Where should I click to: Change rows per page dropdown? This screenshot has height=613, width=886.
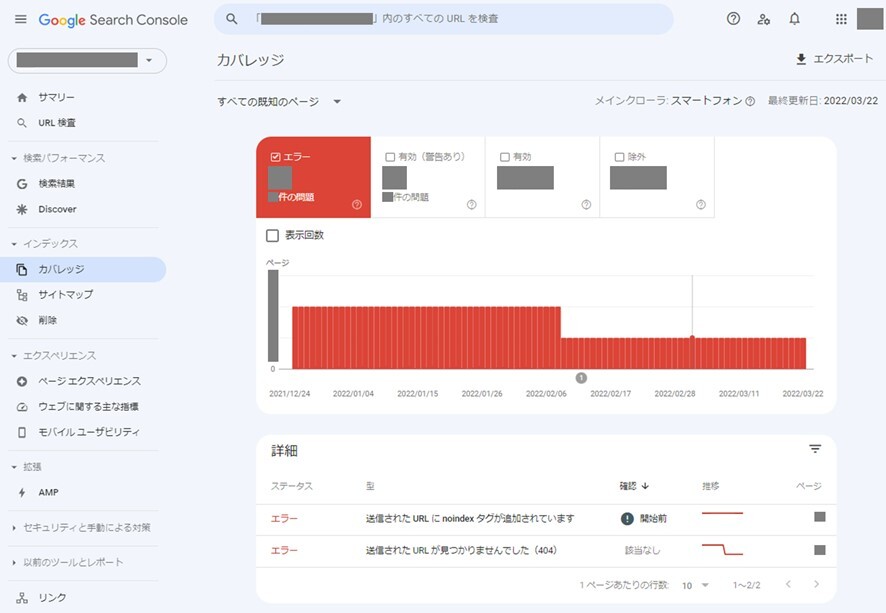click(x=696, y=585)
